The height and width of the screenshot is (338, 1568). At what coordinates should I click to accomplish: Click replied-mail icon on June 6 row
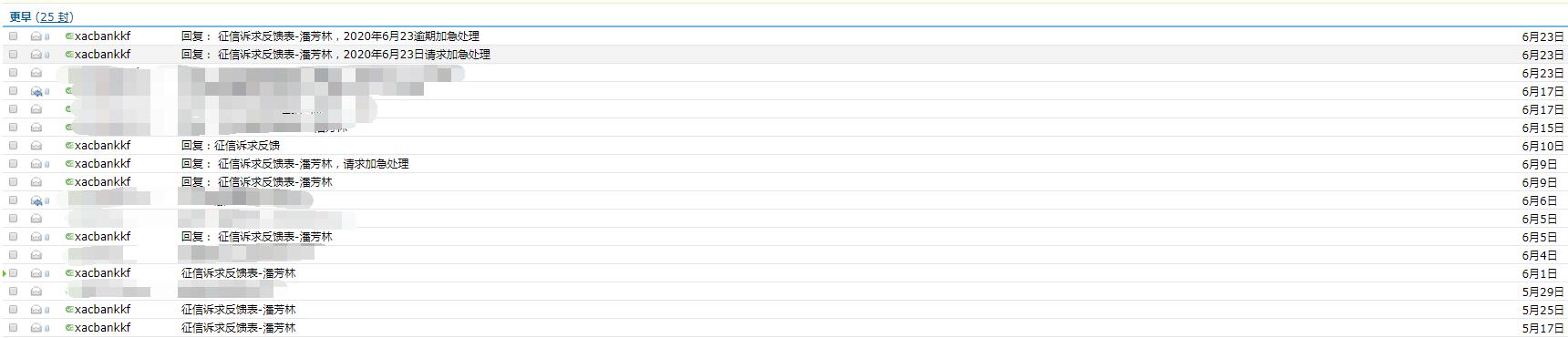point(36,200)
